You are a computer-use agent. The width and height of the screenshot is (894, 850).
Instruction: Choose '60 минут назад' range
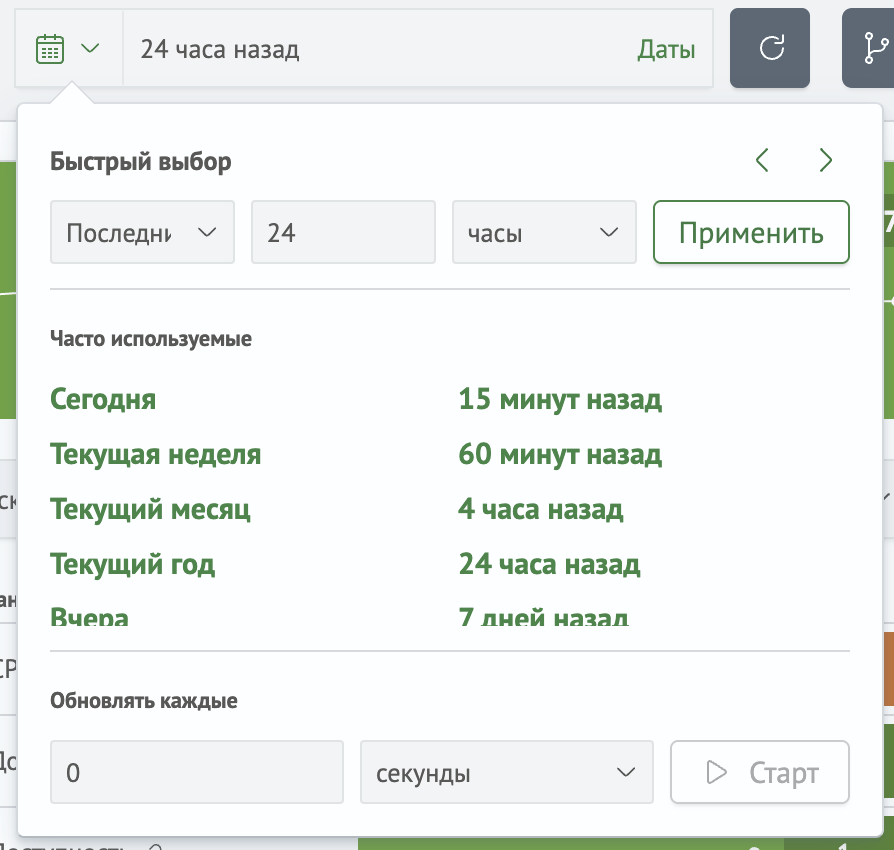pos(560,454)
